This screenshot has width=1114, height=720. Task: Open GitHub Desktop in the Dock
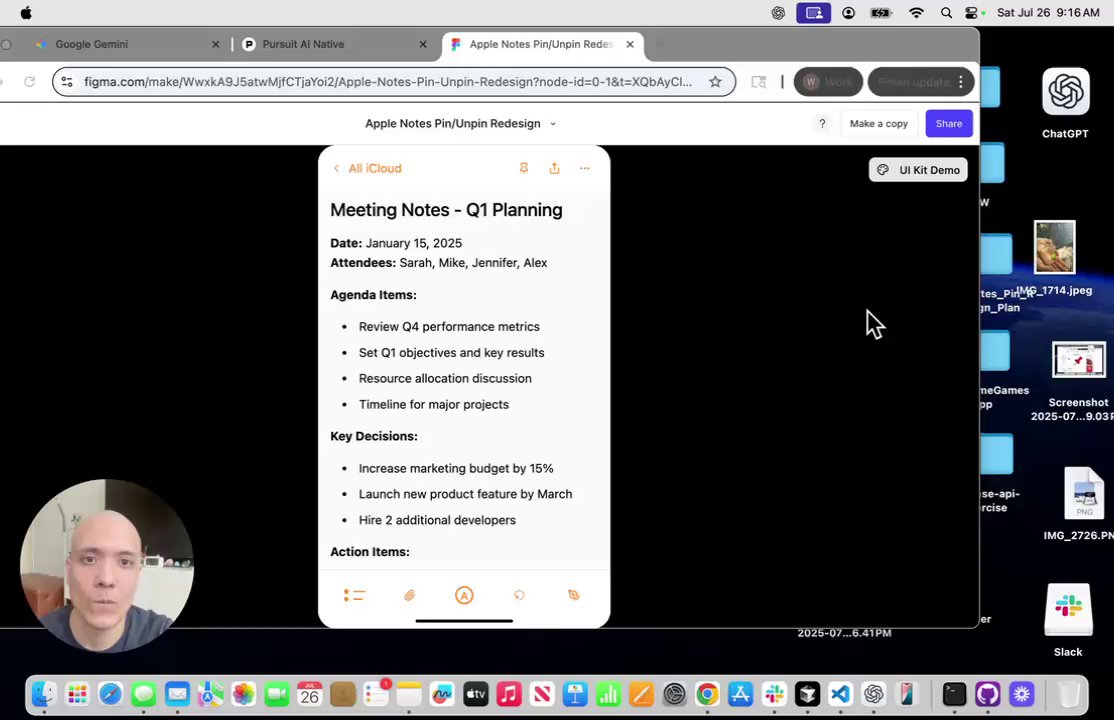988,694
